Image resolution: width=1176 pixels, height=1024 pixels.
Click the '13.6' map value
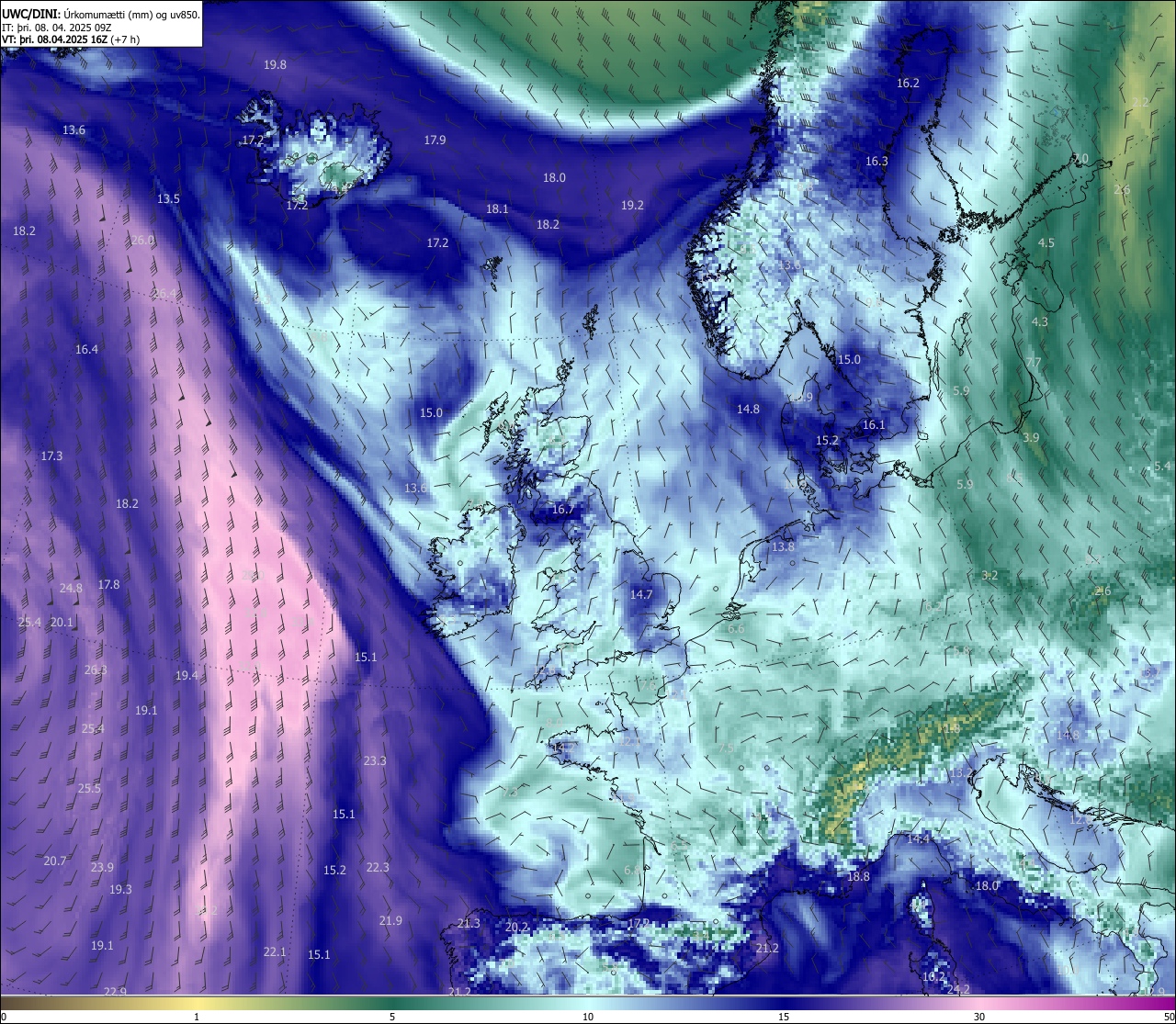click(73, 129)
